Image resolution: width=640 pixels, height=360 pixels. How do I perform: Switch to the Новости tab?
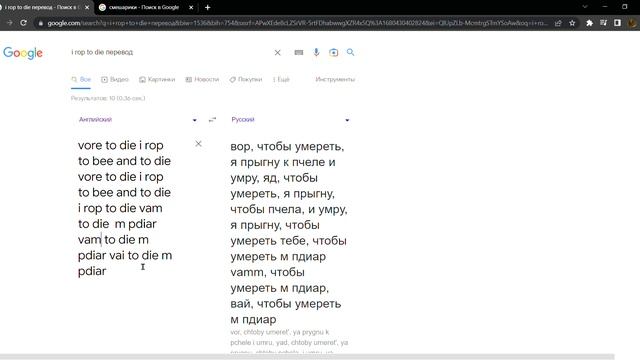[x=202, y=80]
